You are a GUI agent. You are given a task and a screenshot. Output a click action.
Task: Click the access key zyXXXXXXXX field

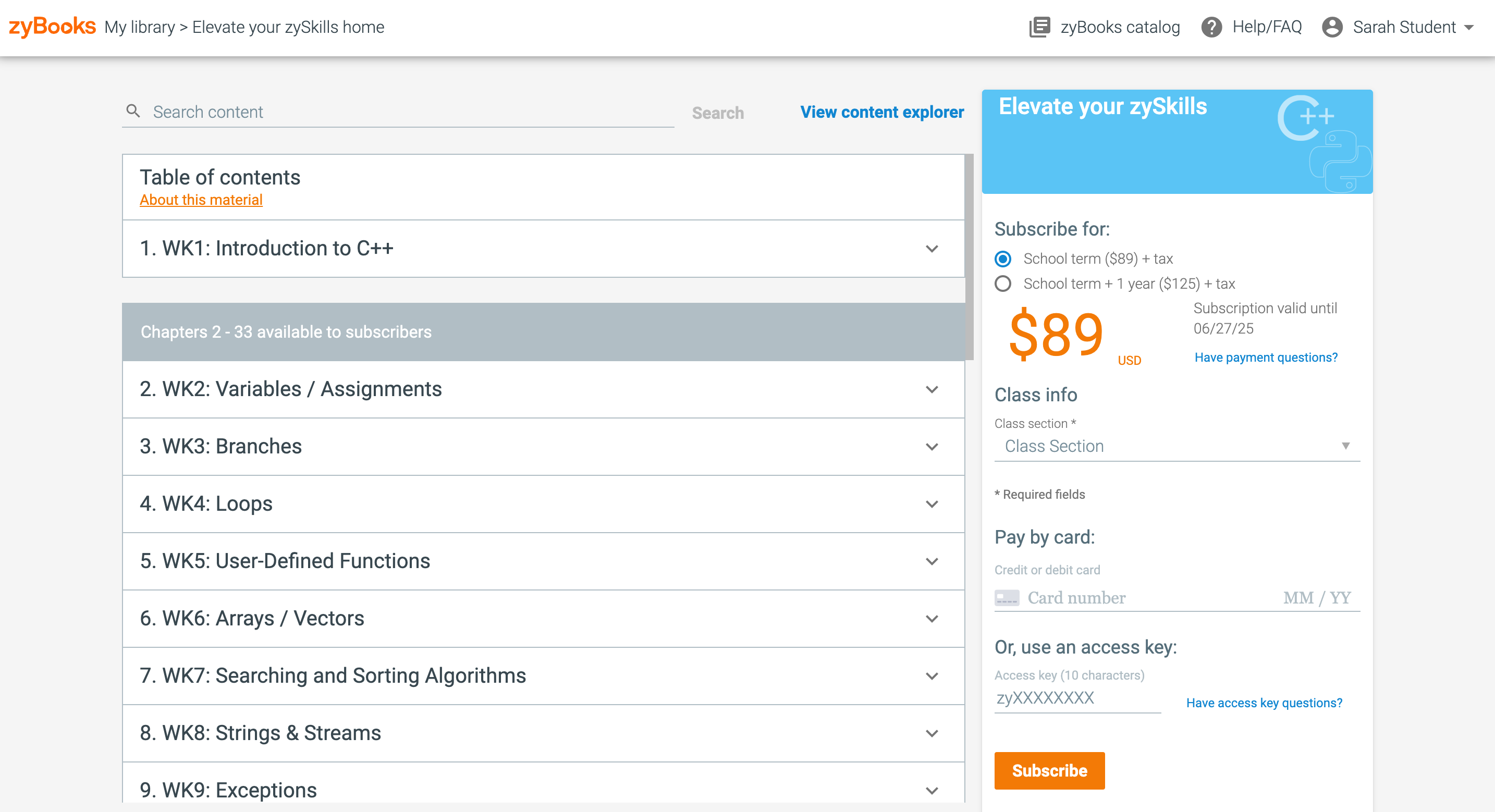1077,698
